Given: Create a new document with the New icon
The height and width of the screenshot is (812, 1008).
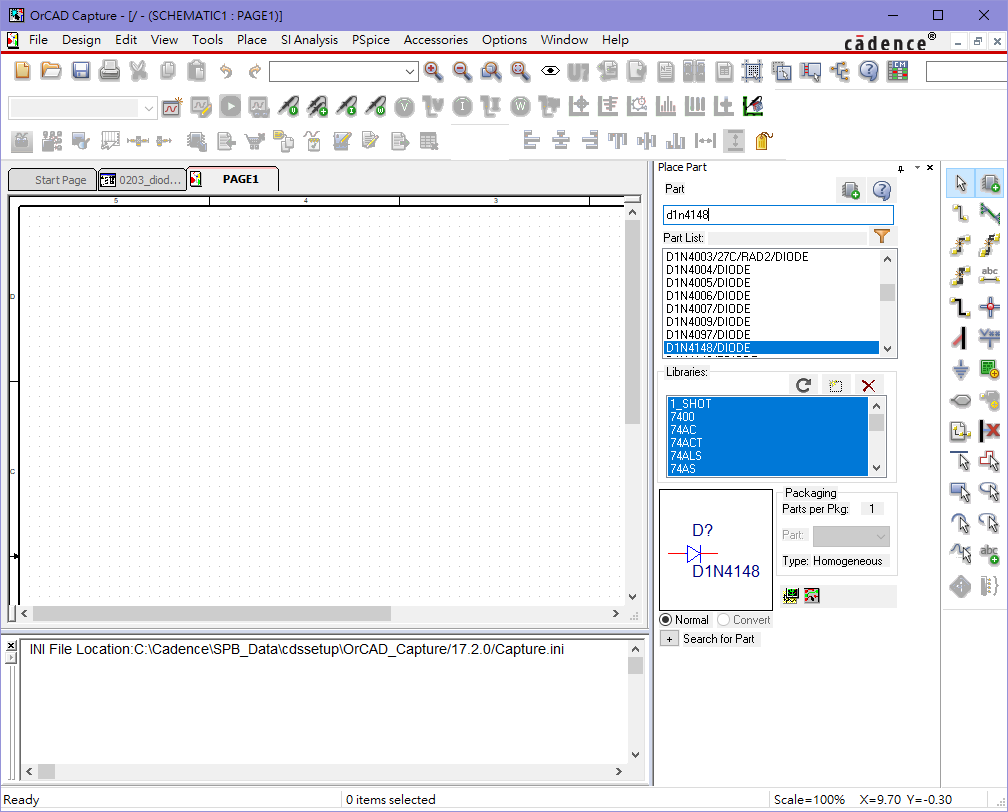Looking at the screenshot, I should tap(22, 71).
